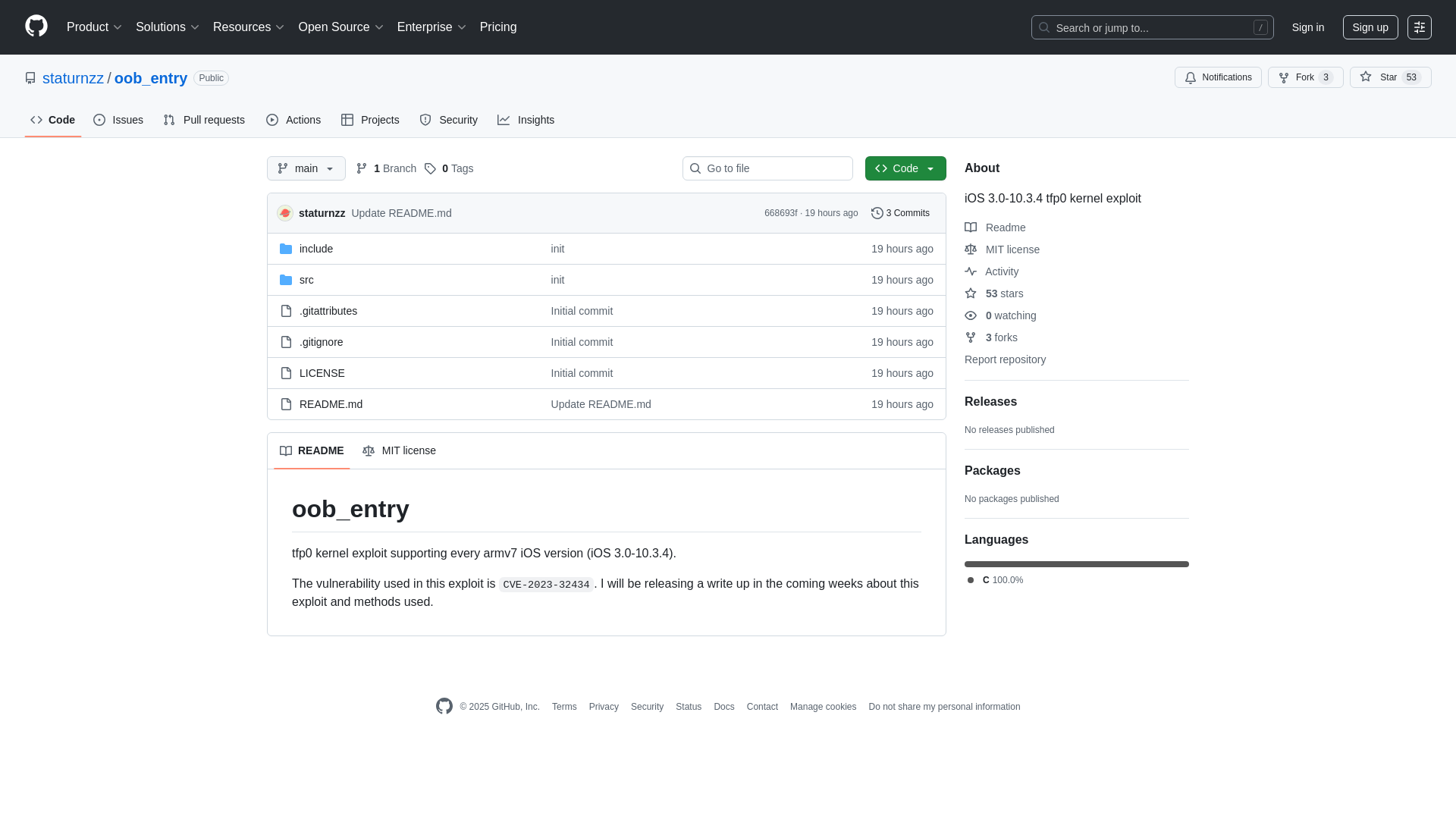
Task: Click the C 100.0% language link
Action: click(996, 580)
